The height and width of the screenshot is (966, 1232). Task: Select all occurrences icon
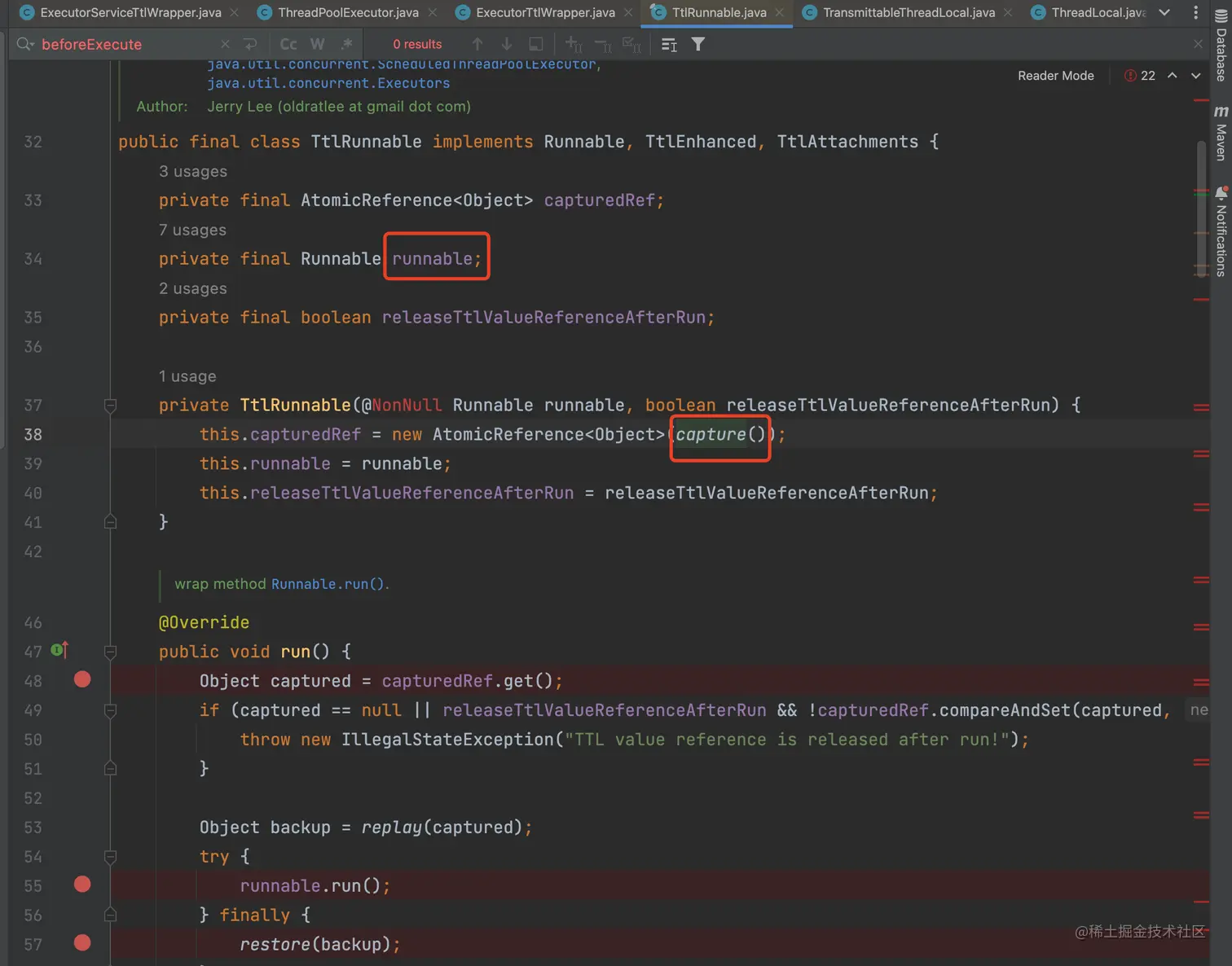point(631,44)
